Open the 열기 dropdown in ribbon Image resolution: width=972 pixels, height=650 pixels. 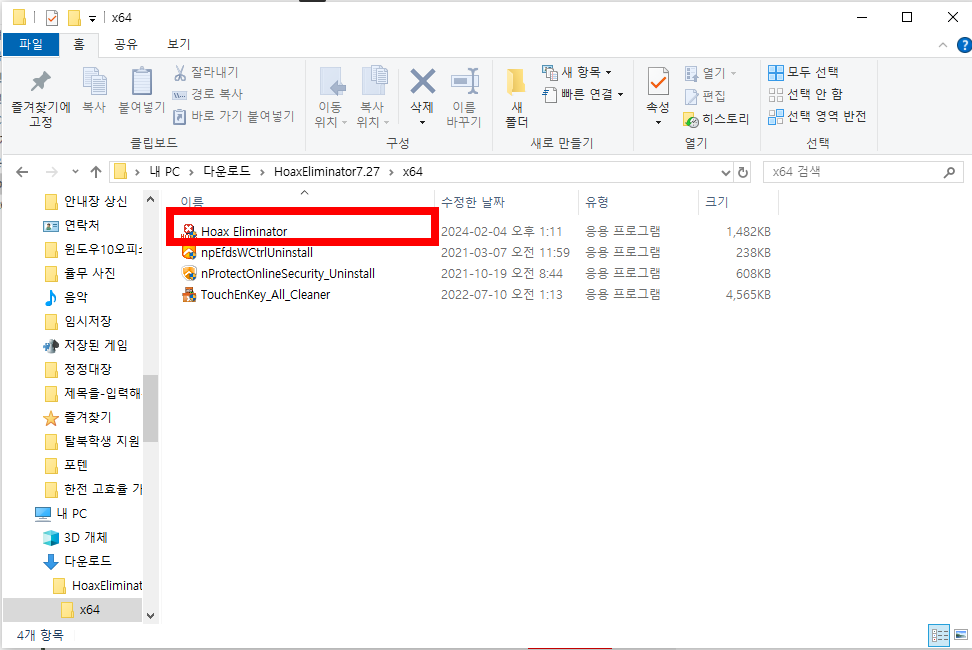pyautogui.click(x=710, y=73)
